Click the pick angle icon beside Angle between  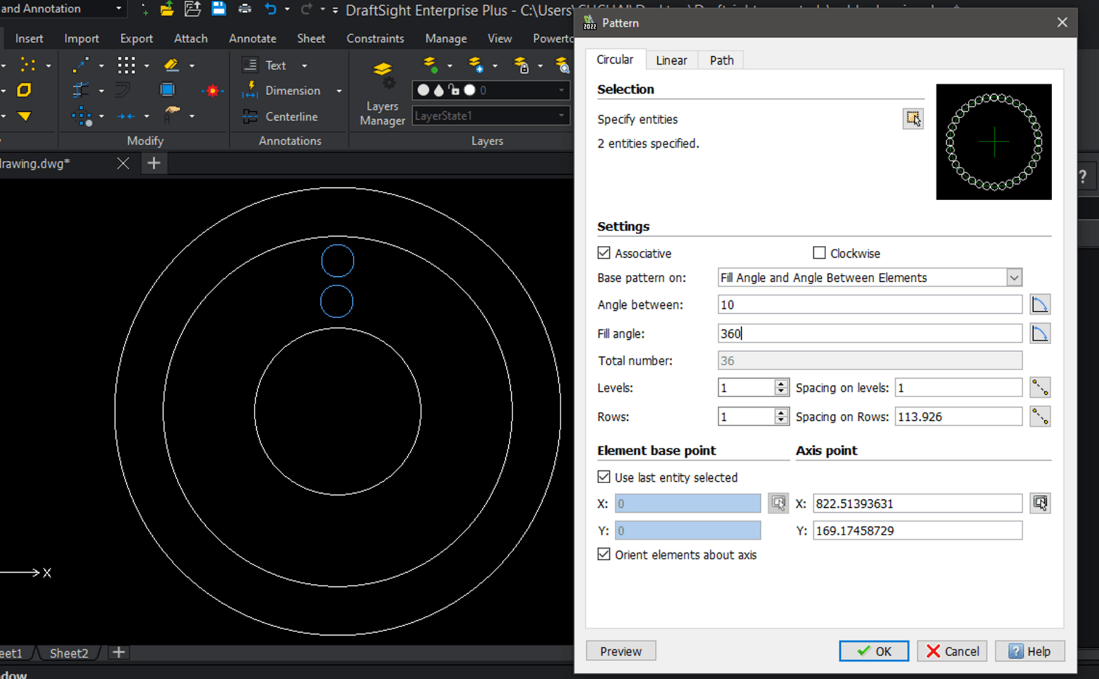click(x=1040, y=305)
